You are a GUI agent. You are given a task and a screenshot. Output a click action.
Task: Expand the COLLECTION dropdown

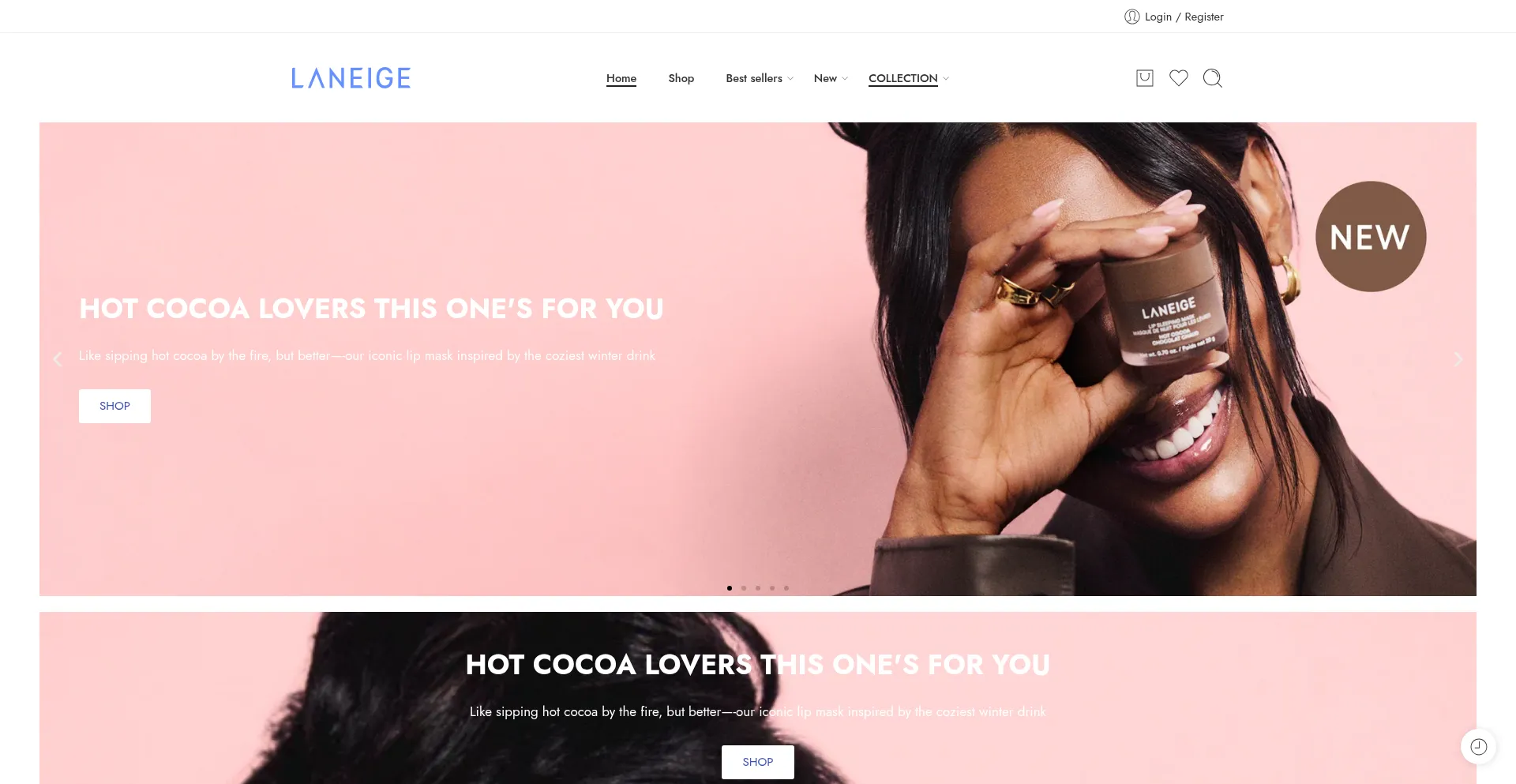tap(909, 78)
